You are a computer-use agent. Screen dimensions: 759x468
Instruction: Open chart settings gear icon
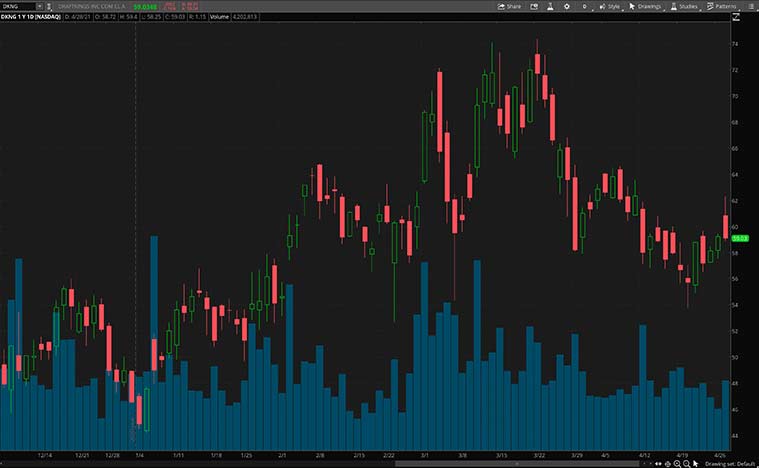pyautogui.click(x=567, y=6)
